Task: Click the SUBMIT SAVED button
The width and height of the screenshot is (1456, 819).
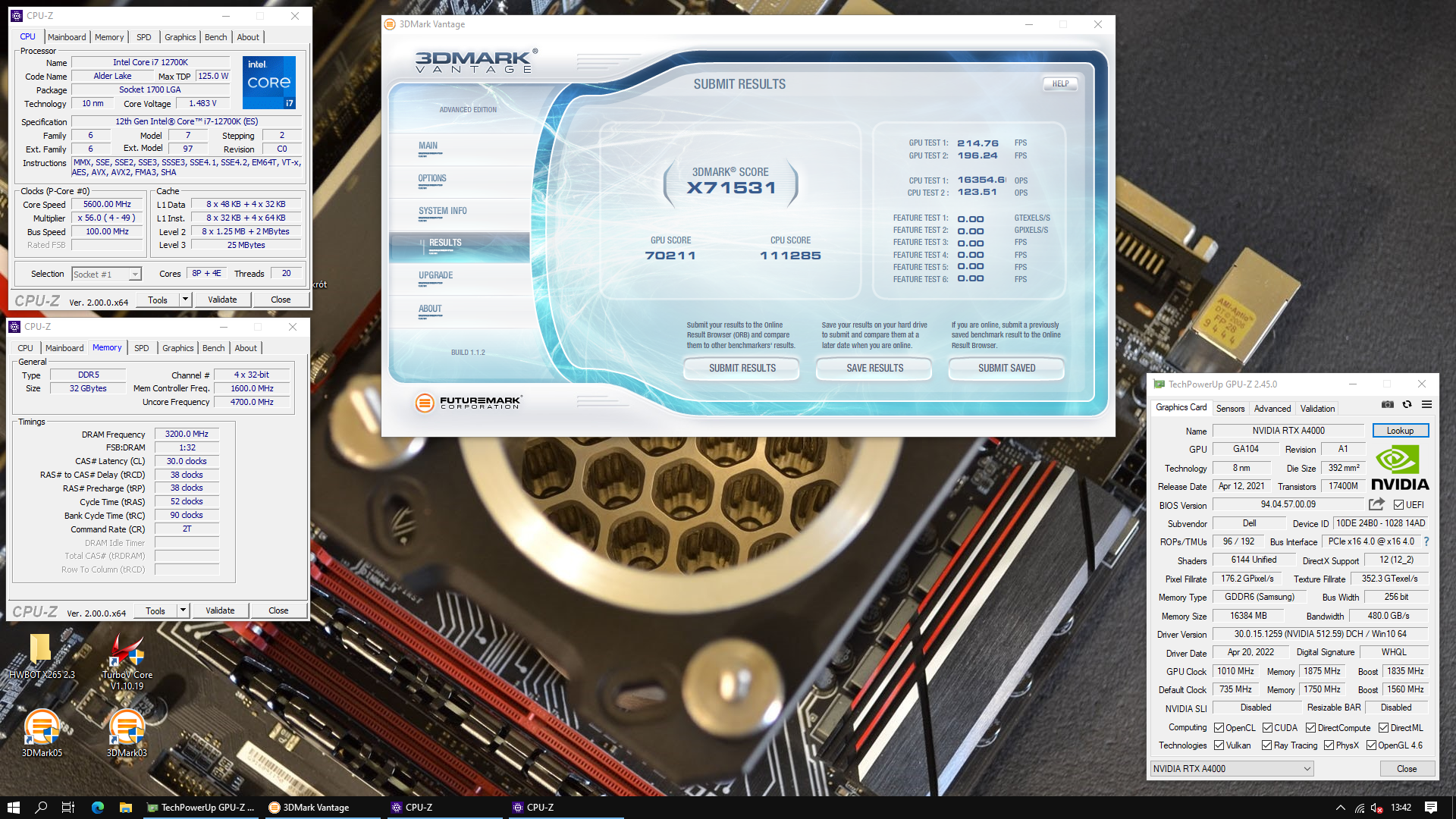Action: (x=1006, y=369)
